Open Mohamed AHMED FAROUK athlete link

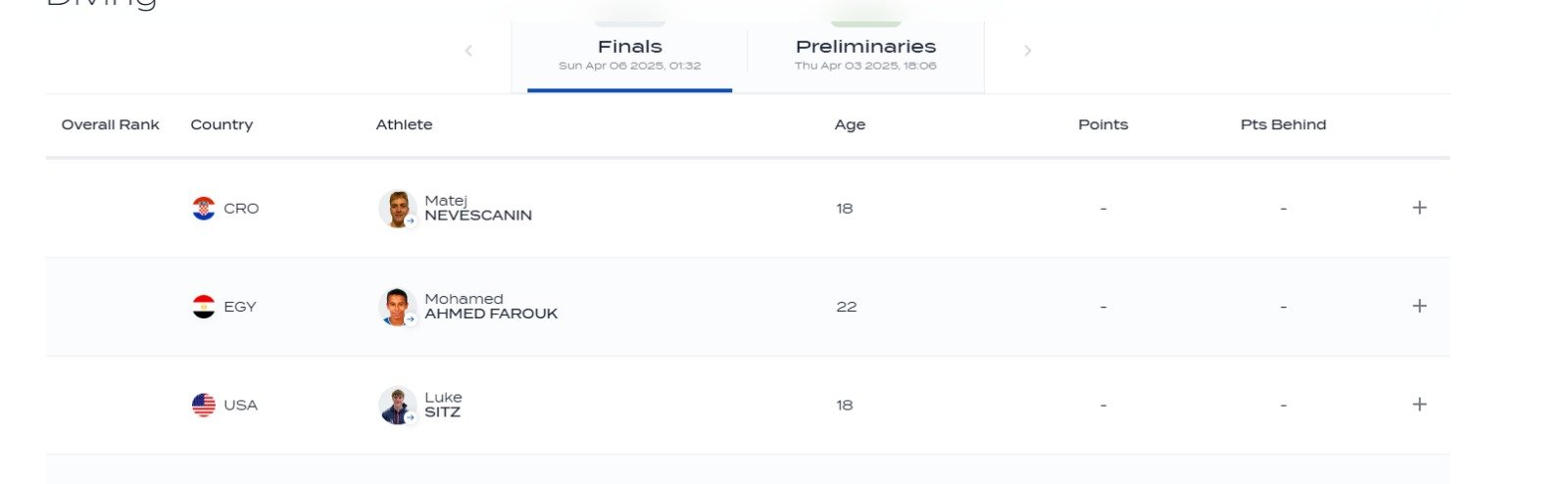491,306
